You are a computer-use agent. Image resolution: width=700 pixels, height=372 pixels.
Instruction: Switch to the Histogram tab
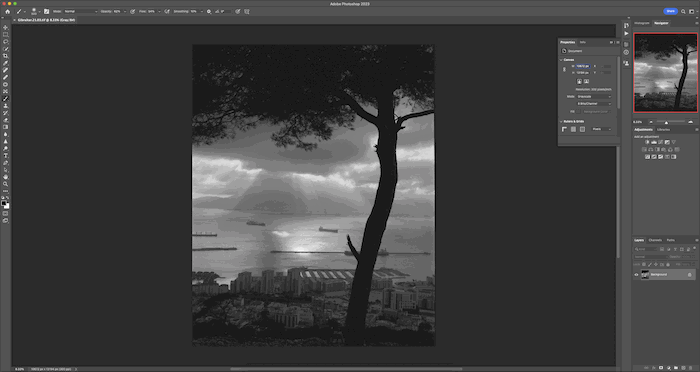[642, 23]
